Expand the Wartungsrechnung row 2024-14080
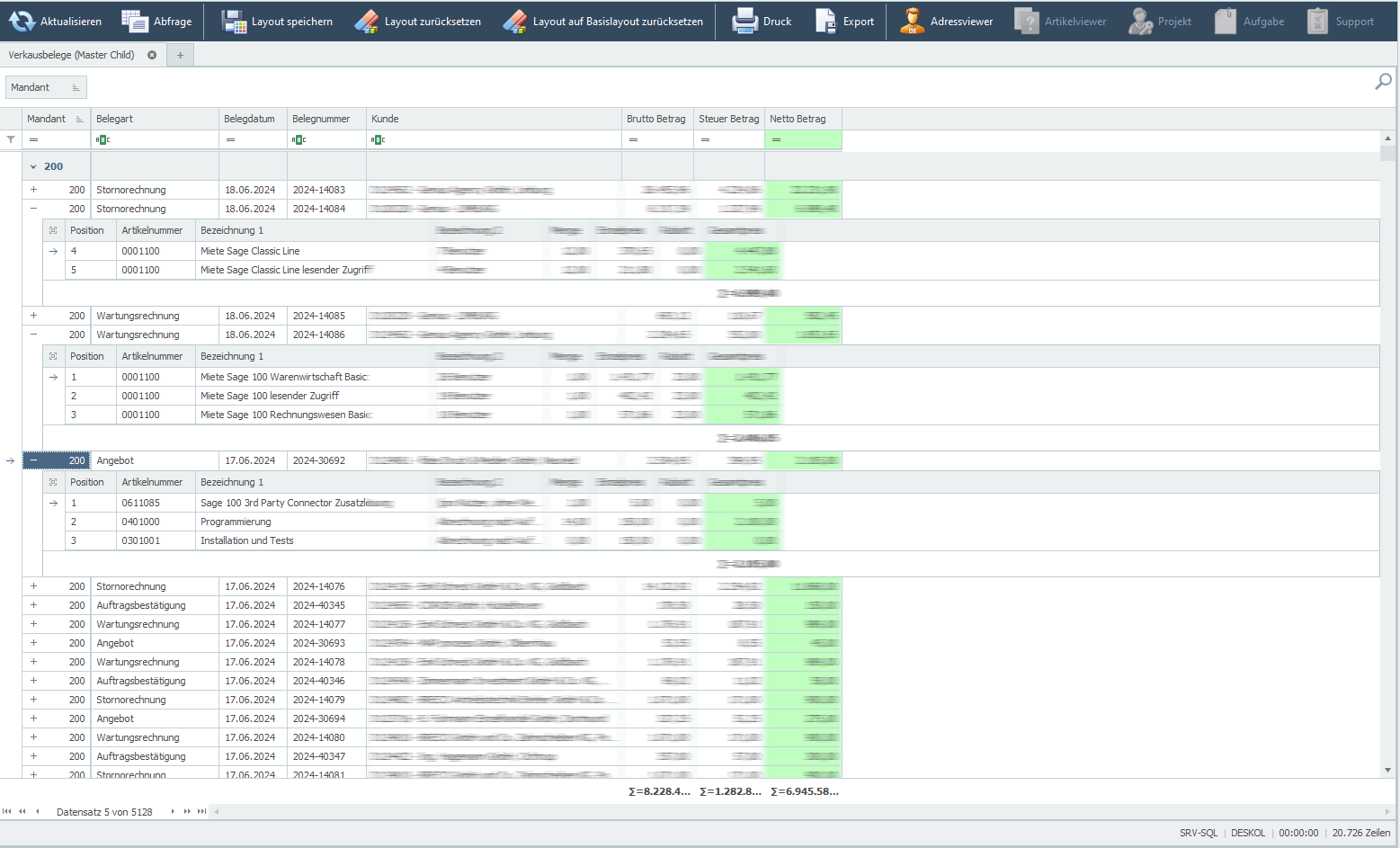Image resolution: width=1400 pixels, height=848 pixels. (x=33, y=737)
